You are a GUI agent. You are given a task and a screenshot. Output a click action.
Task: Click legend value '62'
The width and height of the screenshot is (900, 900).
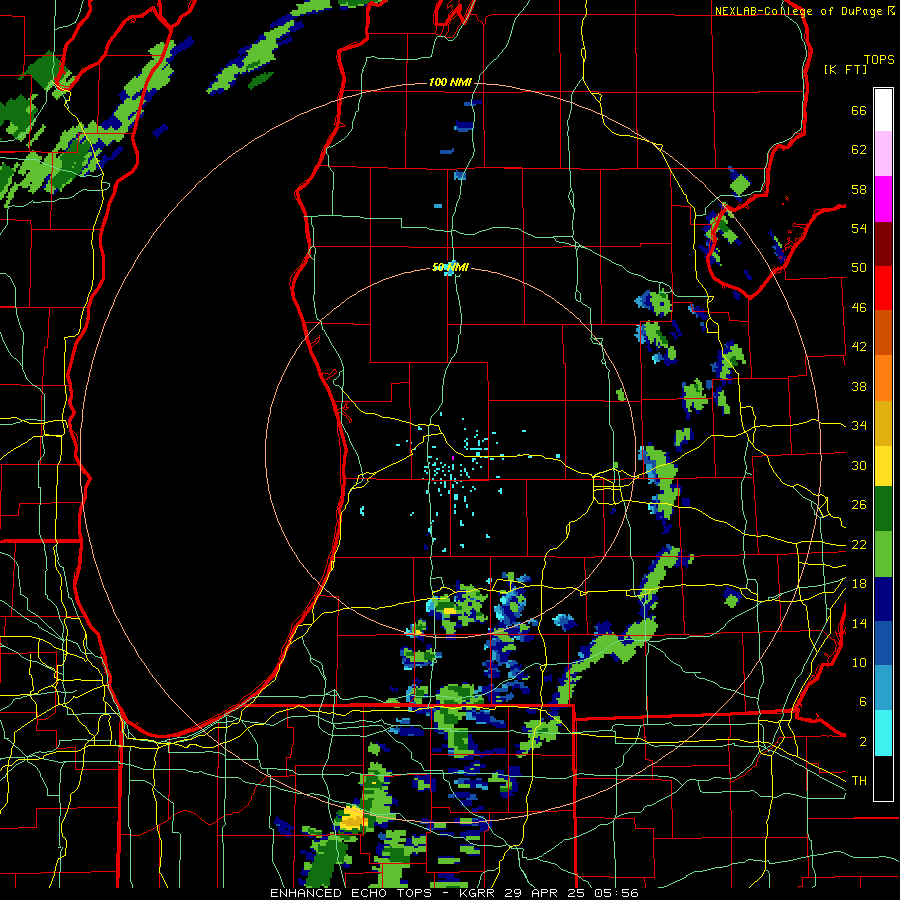(859, 150)
